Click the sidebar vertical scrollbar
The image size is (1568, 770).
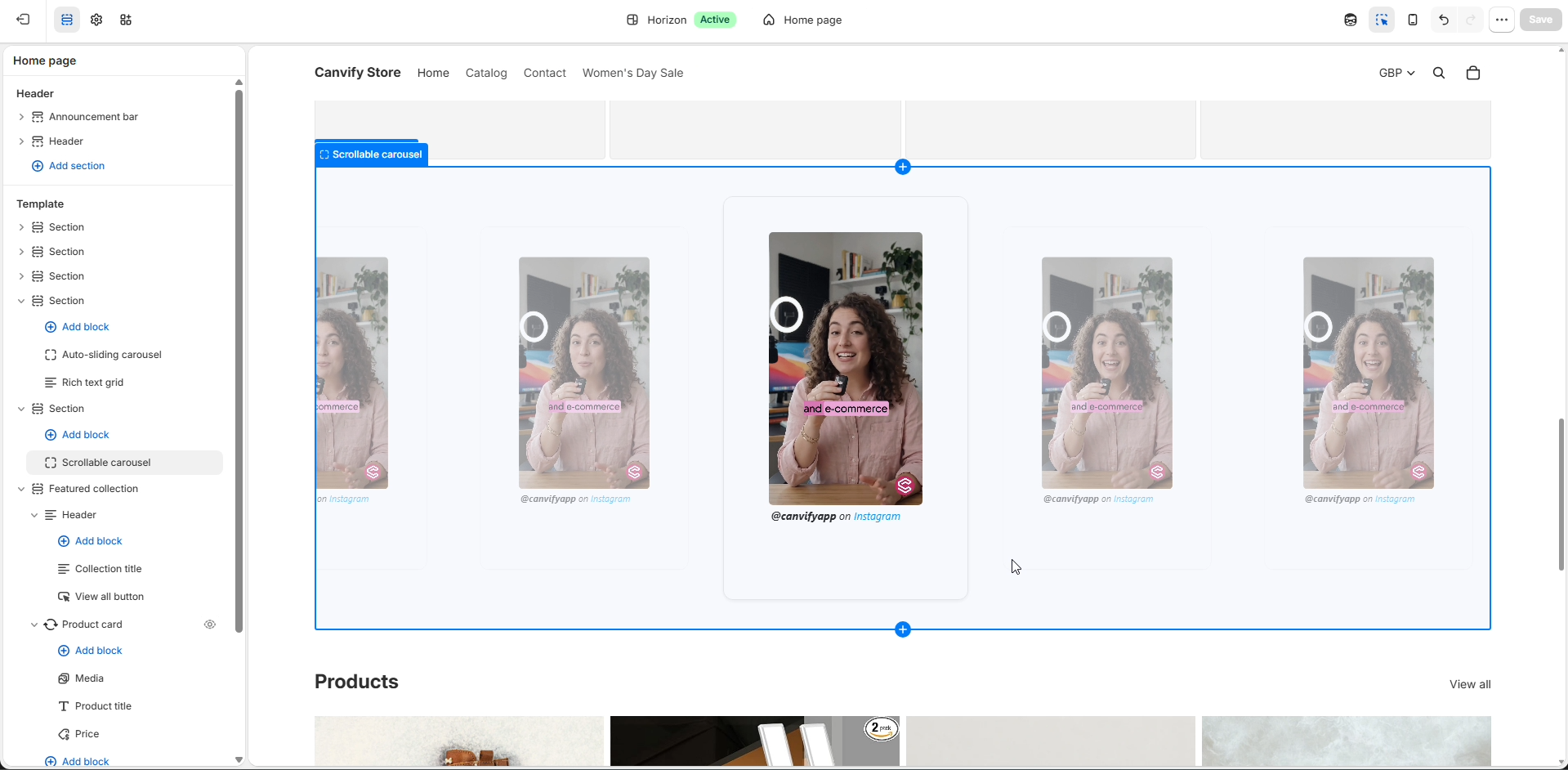click(239, 360)
